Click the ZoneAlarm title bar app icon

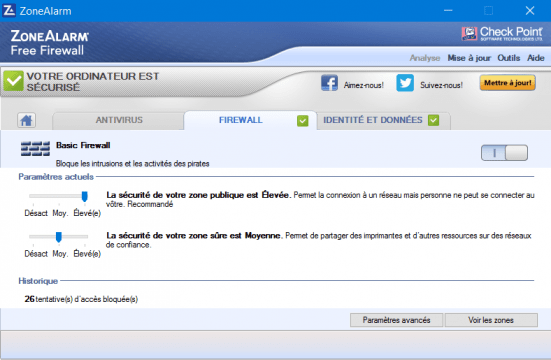9,11
